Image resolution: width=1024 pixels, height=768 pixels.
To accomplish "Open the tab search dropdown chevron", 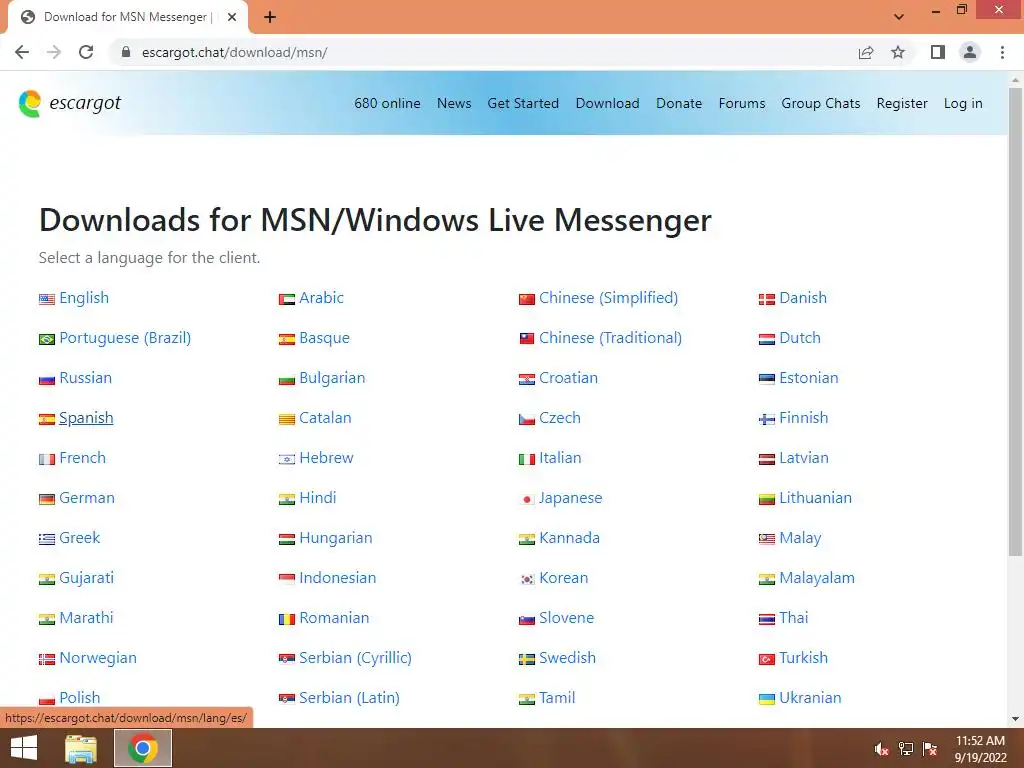I will (x=899, y=17).
